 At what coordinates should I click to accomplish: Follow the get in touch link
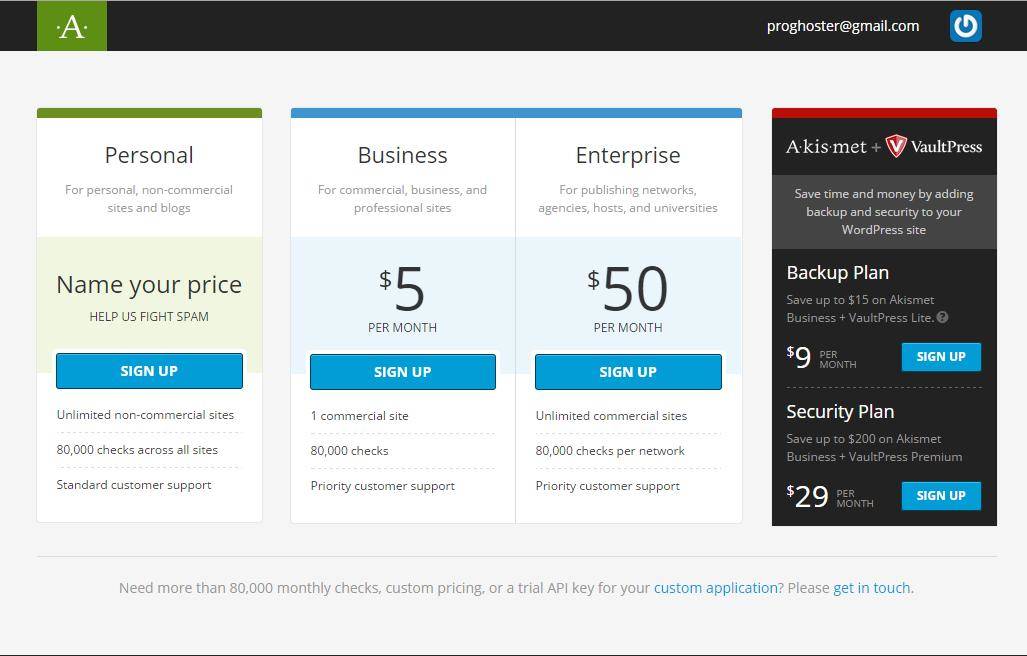coord(871,588)
